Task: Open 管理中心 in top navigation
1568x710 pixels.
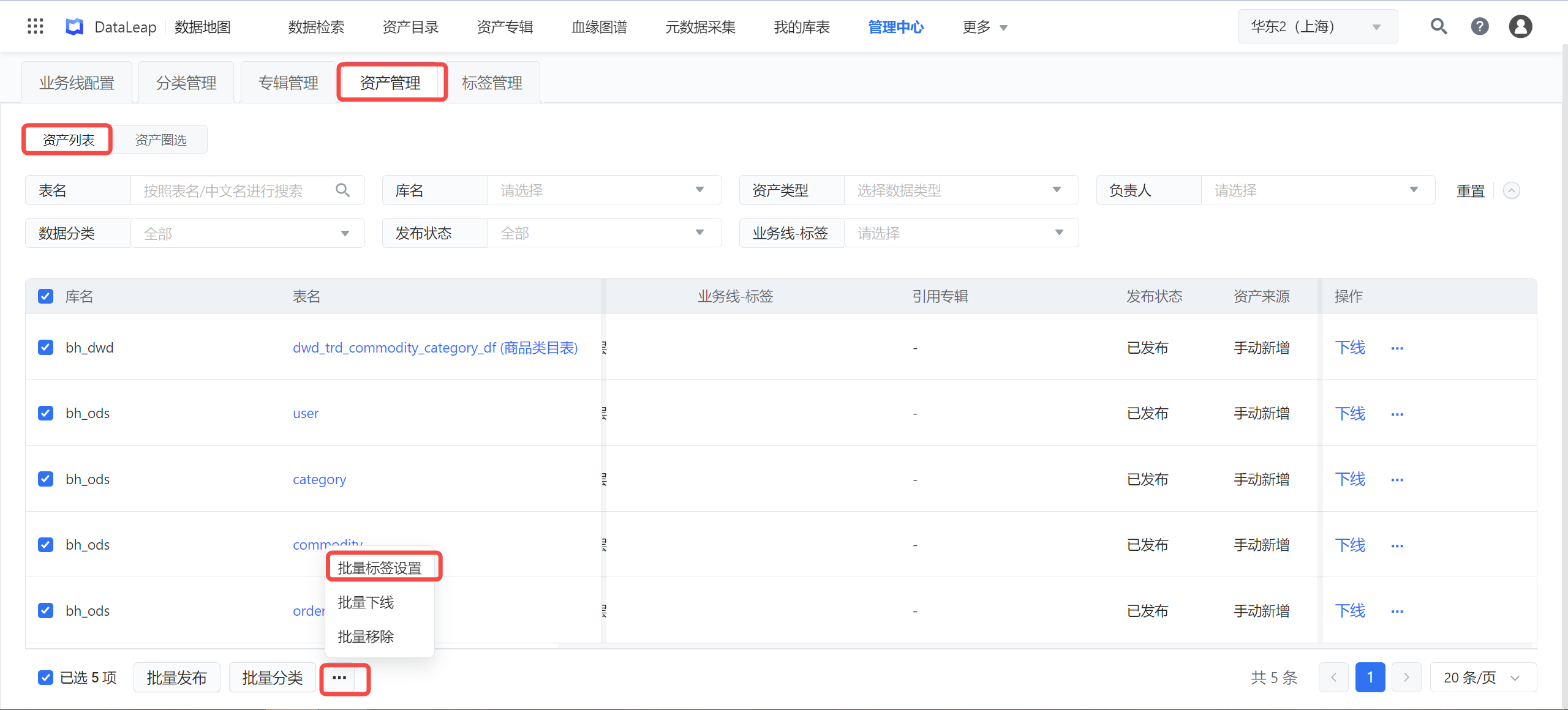Action: pyautogui.click(x=896, y=27)
